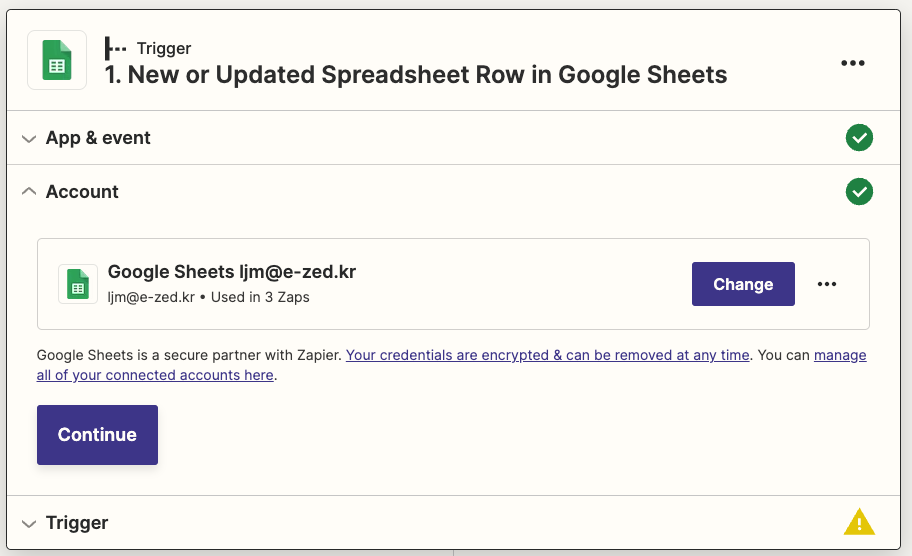Collapse the Account section chevron
The width and height of the screenshot is (912, 556).
click(29, 191)
